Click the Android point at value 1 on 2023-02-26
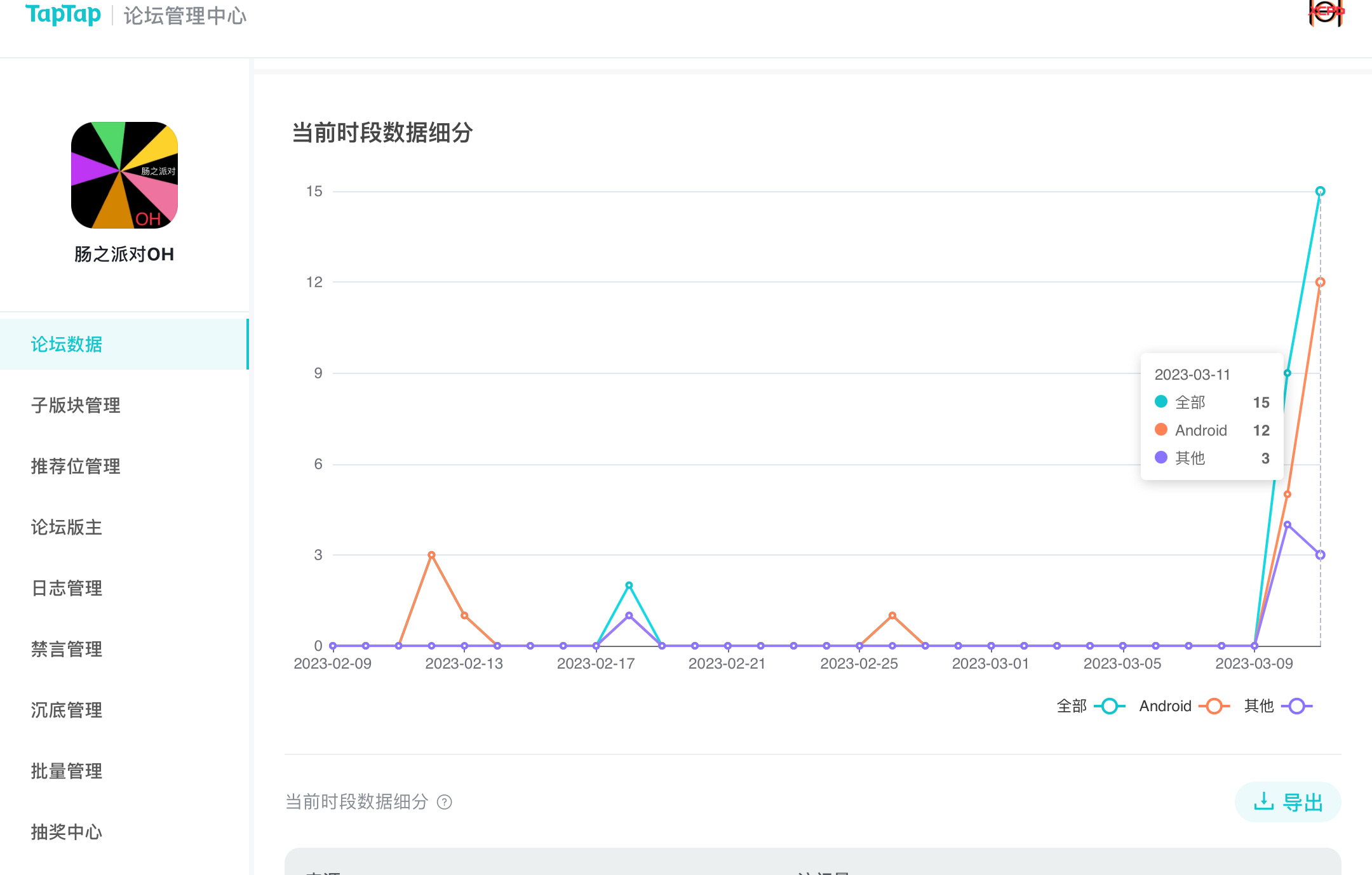 [x=892, y=615]
